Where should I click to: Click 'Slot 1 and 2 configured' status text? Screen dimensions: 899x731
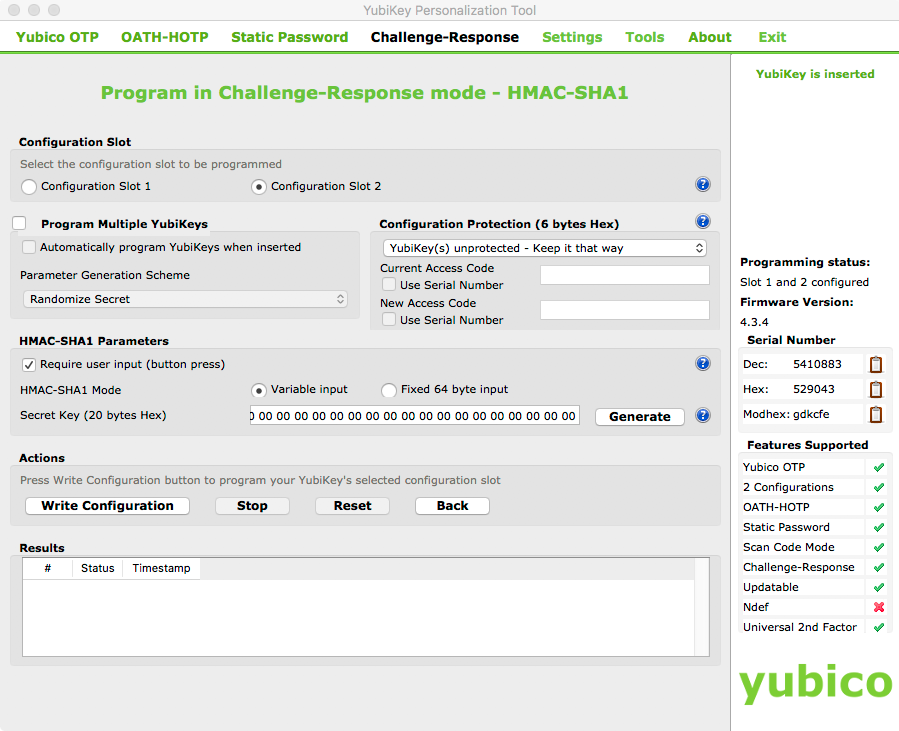804,282
